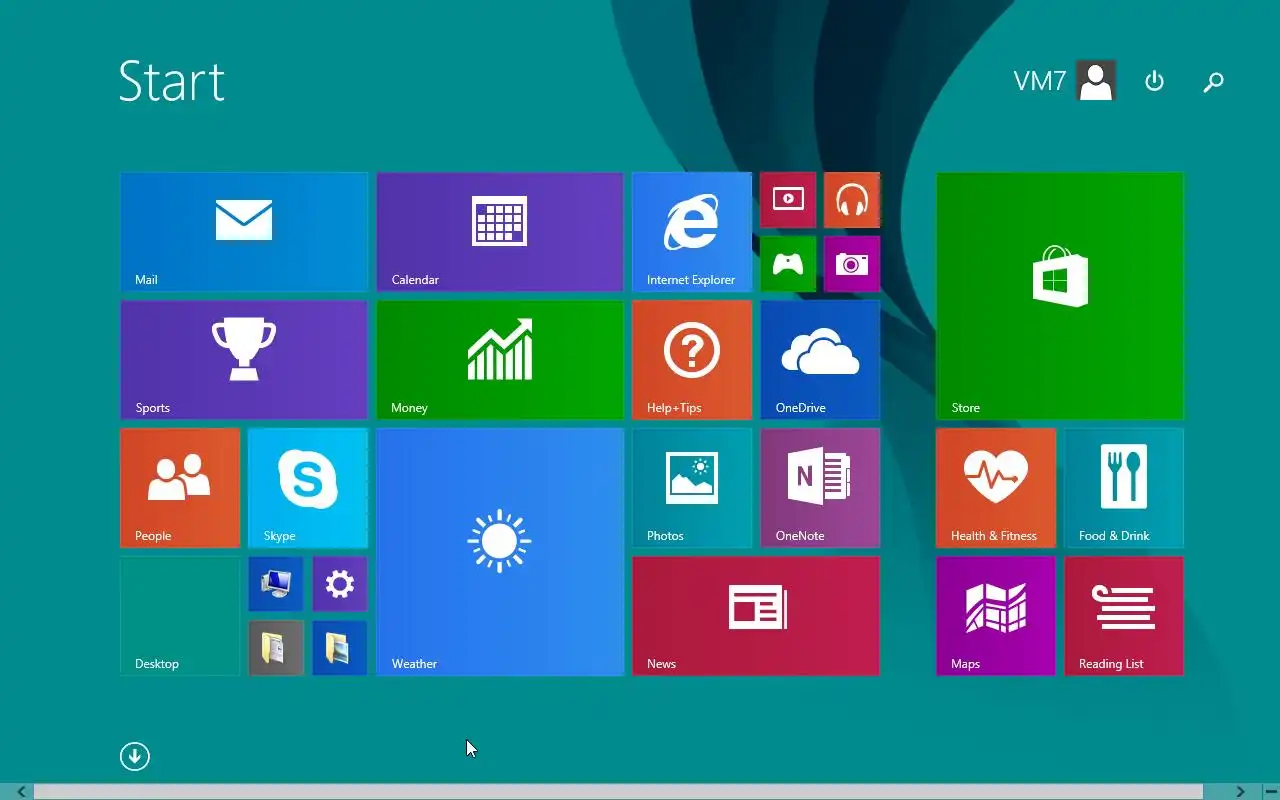Open the Music headphones tile

pos(852,200)
